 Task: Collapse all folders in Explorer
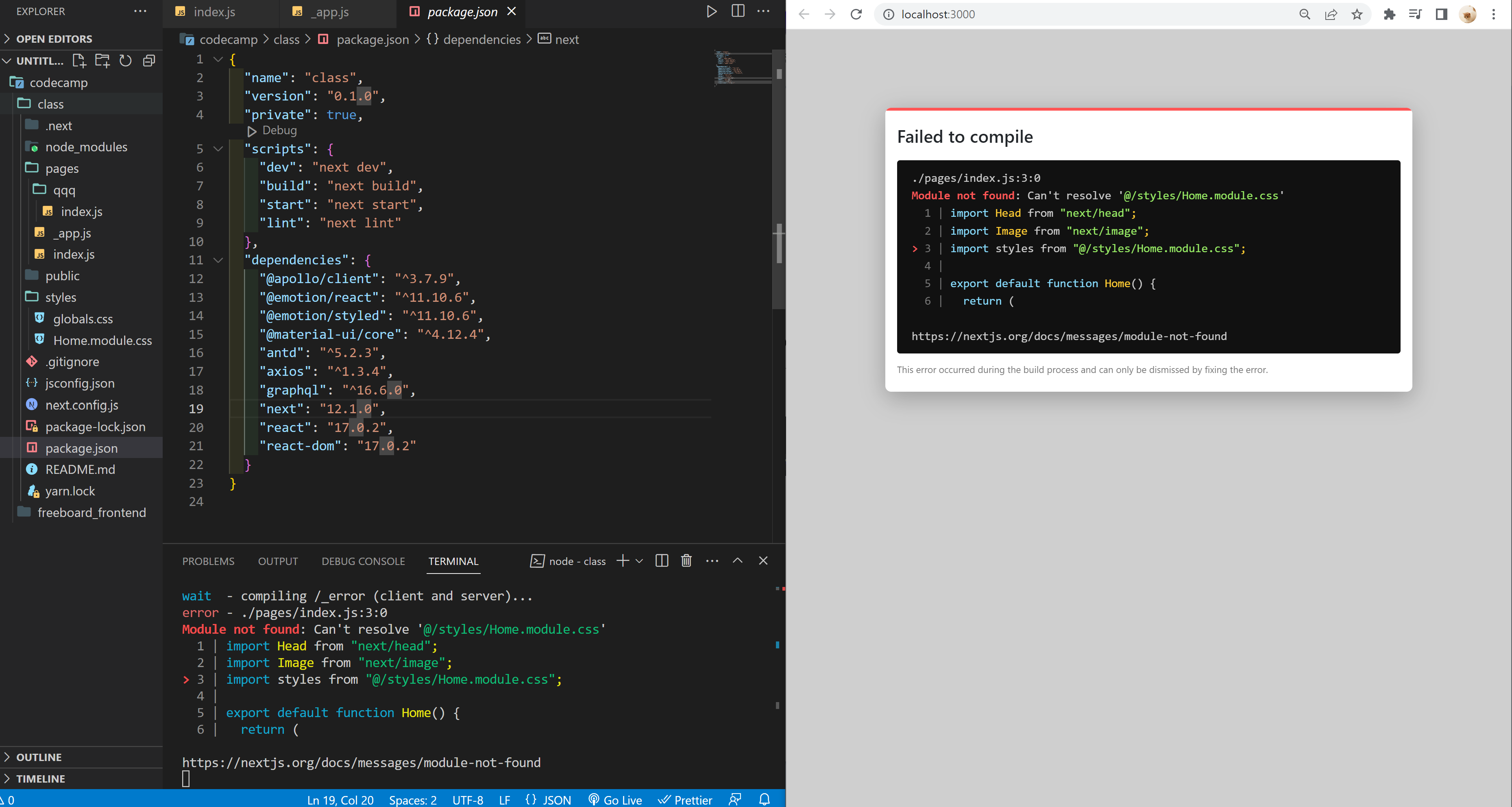pyautogui.click(x=149, y=61)
